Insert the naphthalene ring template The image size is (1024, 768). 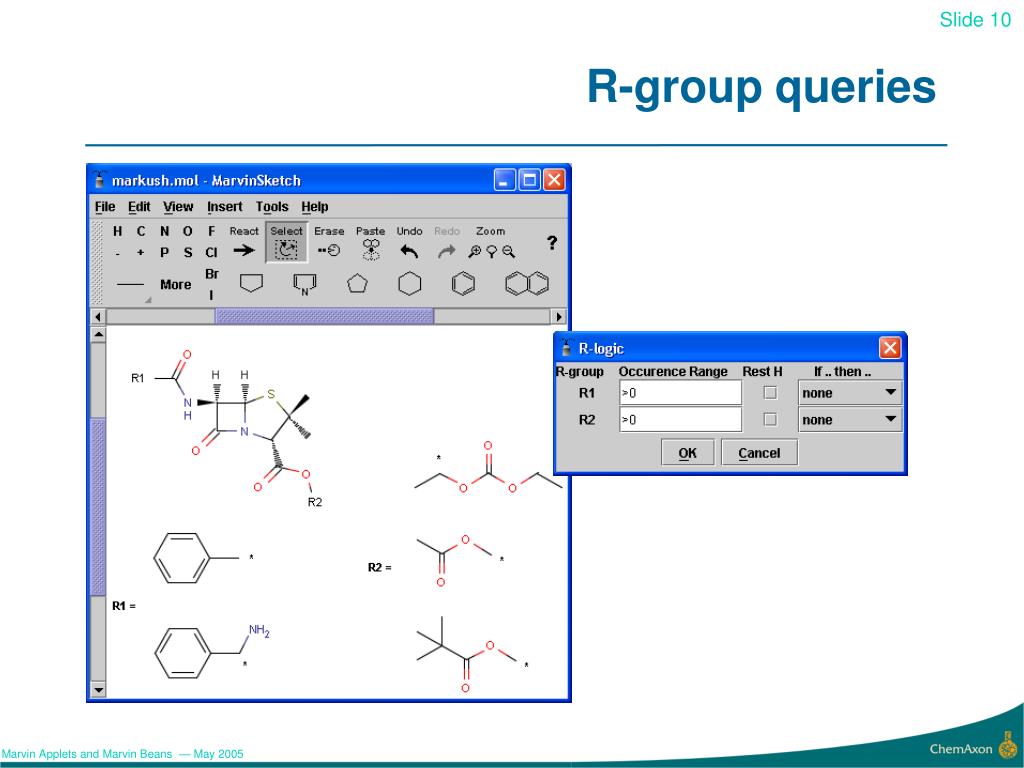click(527, 284)
